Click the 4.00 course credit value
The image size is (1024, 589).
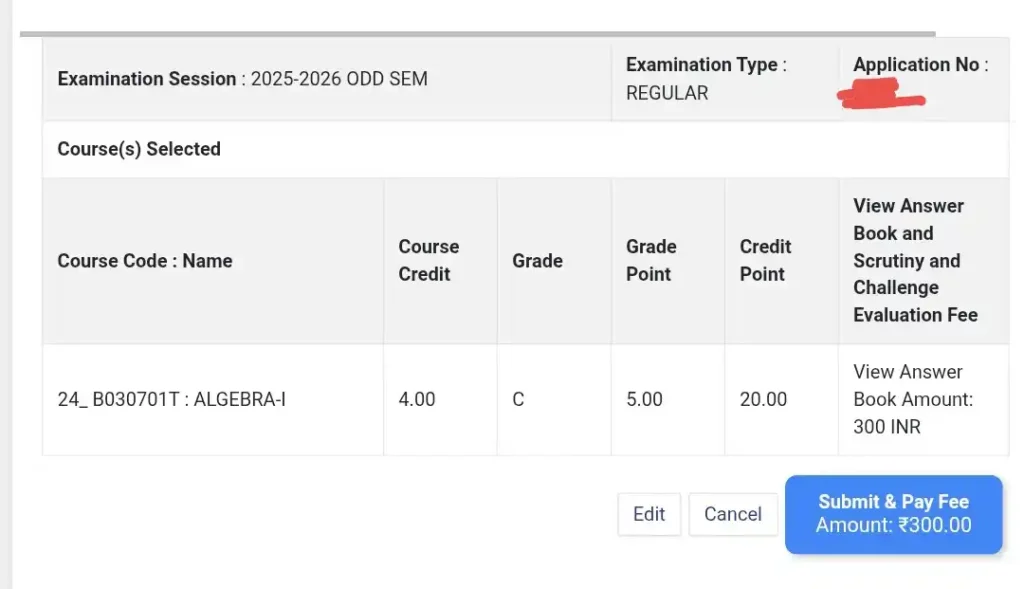417,400
